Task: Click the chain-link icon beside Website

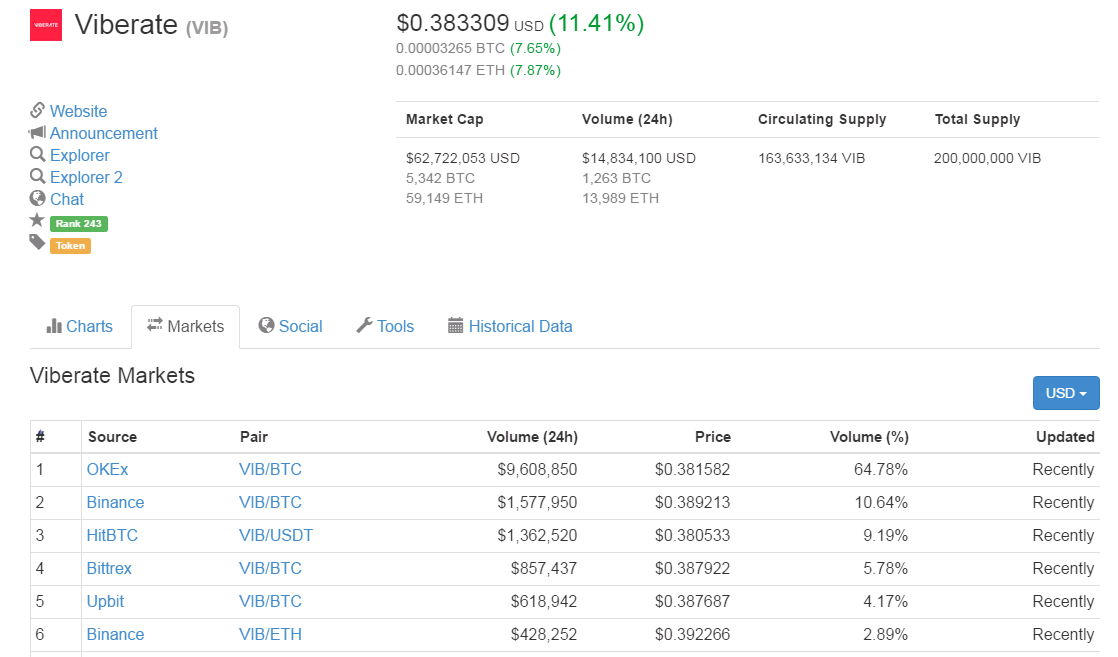Action: click(x=37, y=110)
